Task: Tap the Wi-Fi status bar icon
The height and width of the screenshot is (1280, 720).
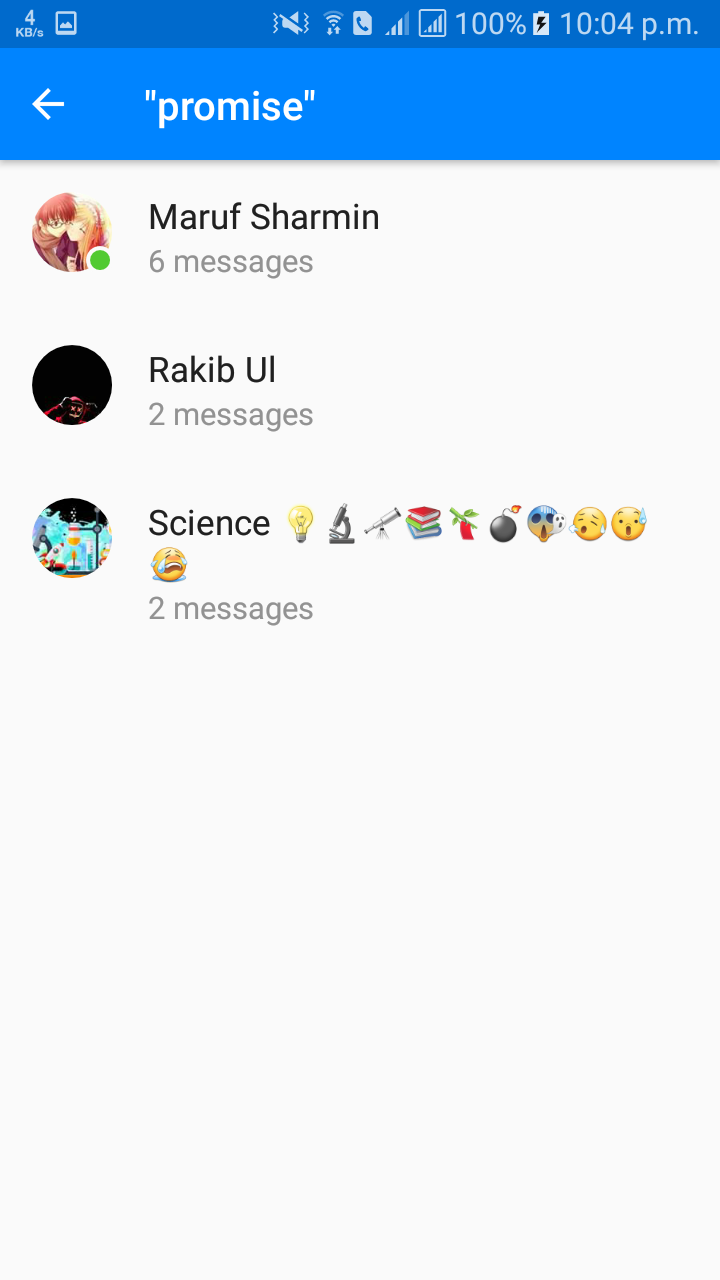Action: pyautogui.click(x=333, y=23)
